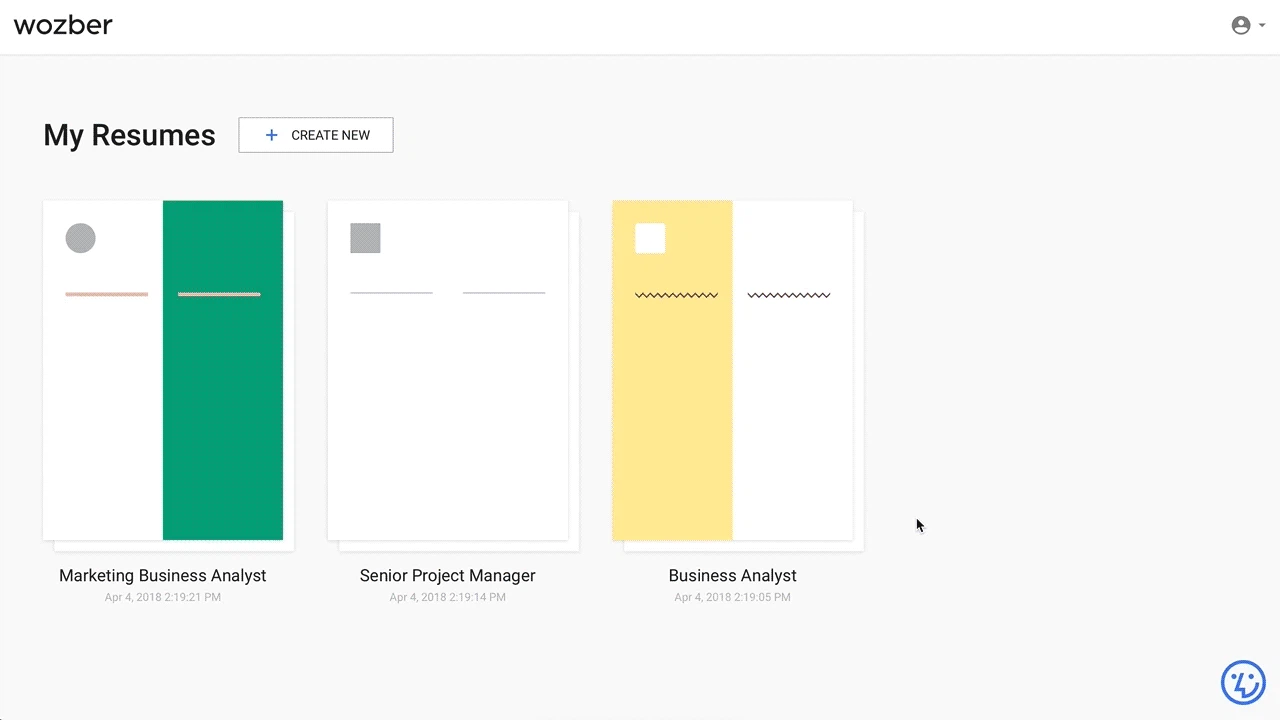Click the My Resumes heading
The image size is (1280, 720).
pyautogui.click(x=129, y=135)
